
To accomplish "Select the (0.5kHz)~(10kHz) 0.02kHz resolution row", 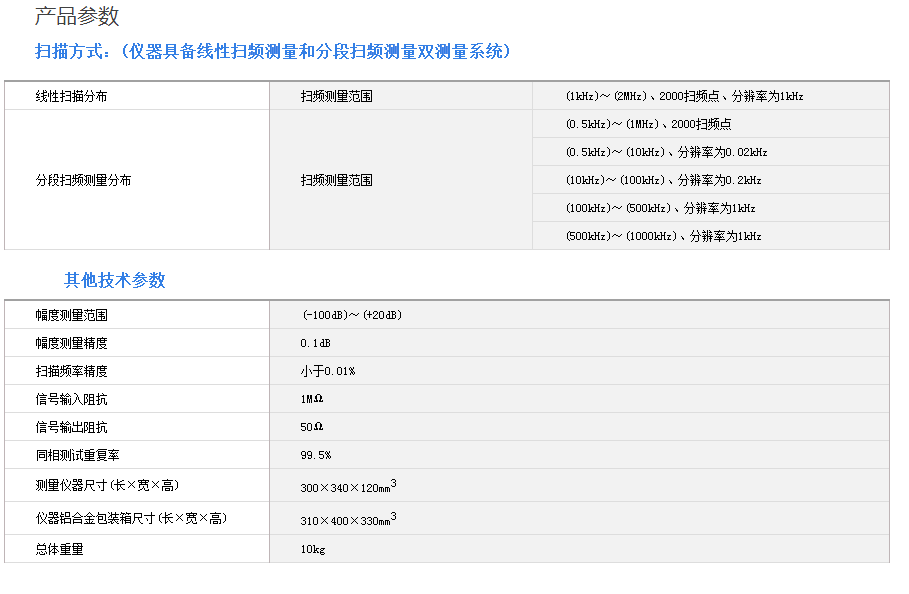I will coord(666,152).
